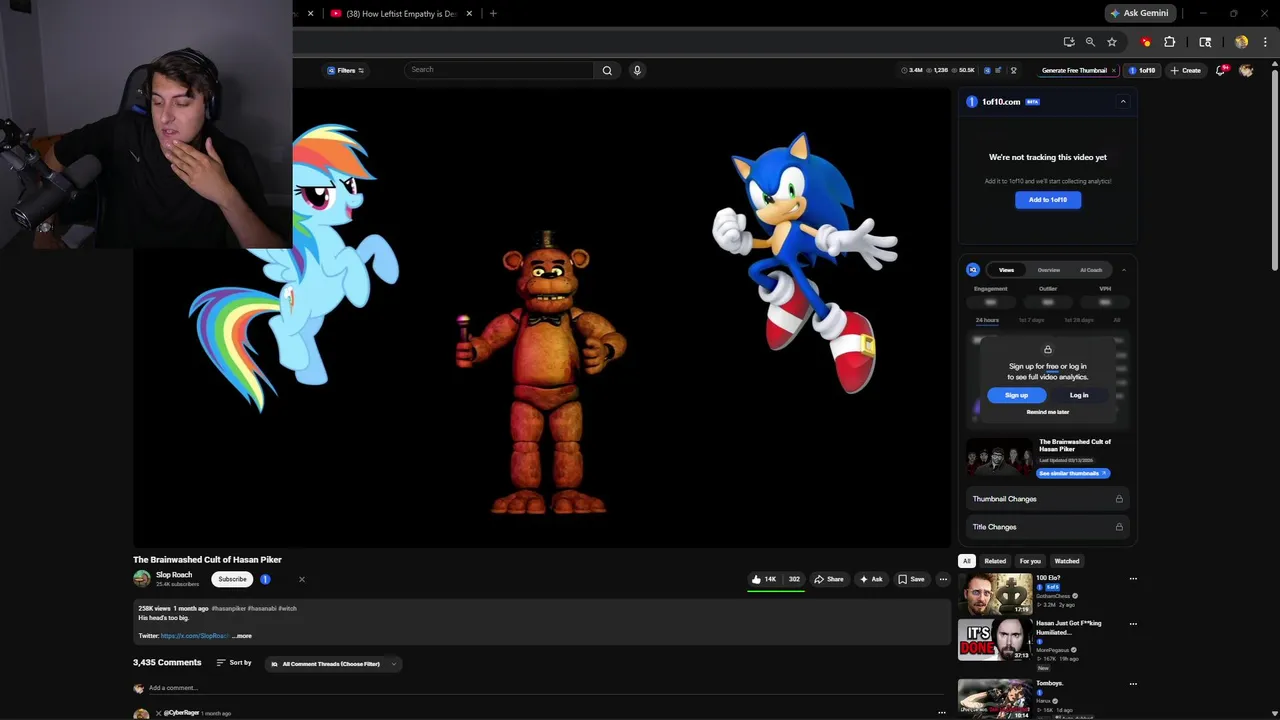
Task: Open Chrome three-dot menu
Action: coord(1265,42)
